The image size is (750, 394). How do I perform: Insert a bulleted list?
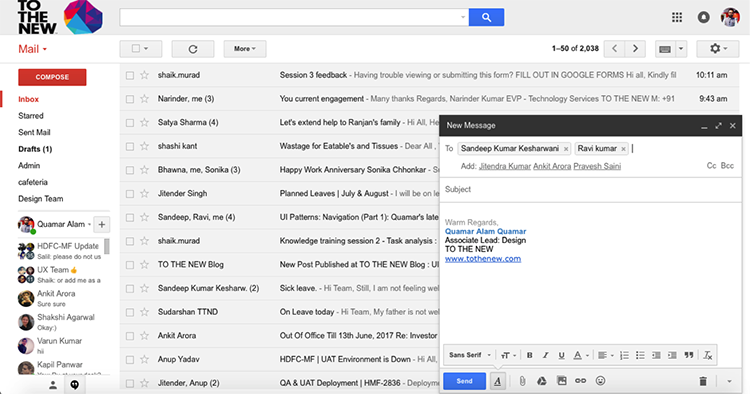[640, 355]
